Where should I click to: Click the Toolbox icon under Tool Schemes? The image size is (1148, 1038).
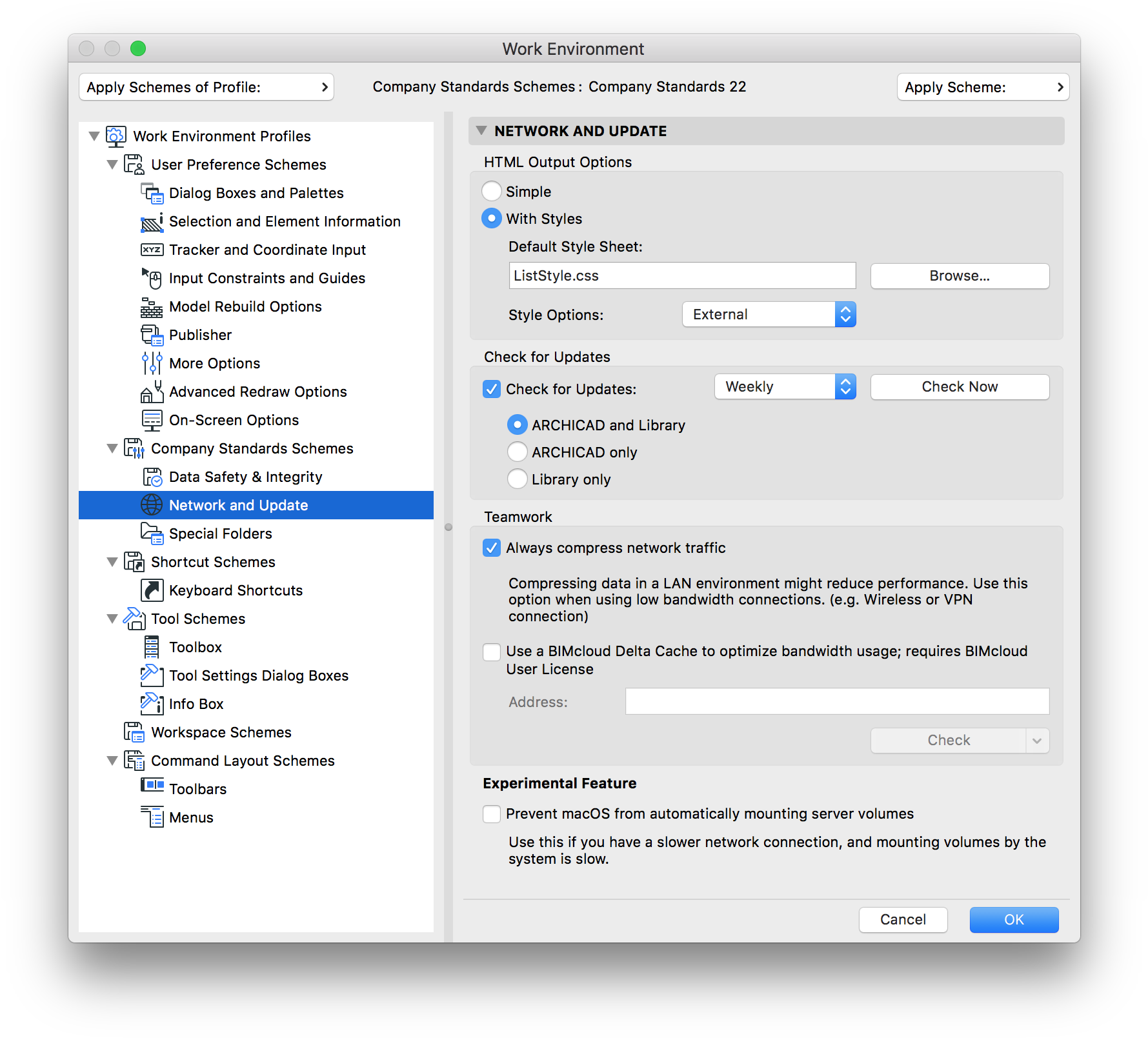coord(152,646)
